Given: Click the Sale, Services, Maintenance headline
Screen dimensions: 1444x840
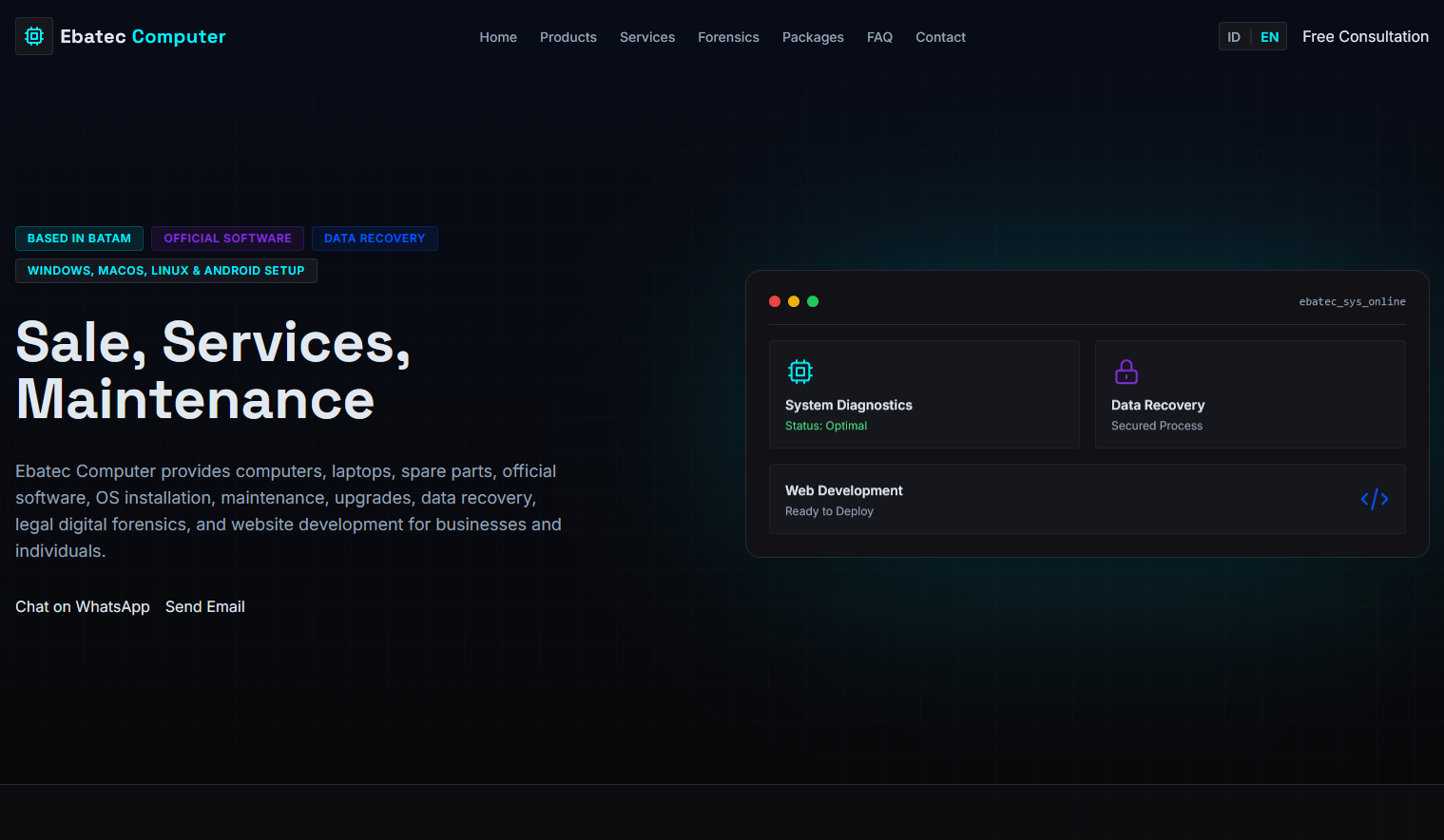Looking at the screenshot, I should coord(214,371).
